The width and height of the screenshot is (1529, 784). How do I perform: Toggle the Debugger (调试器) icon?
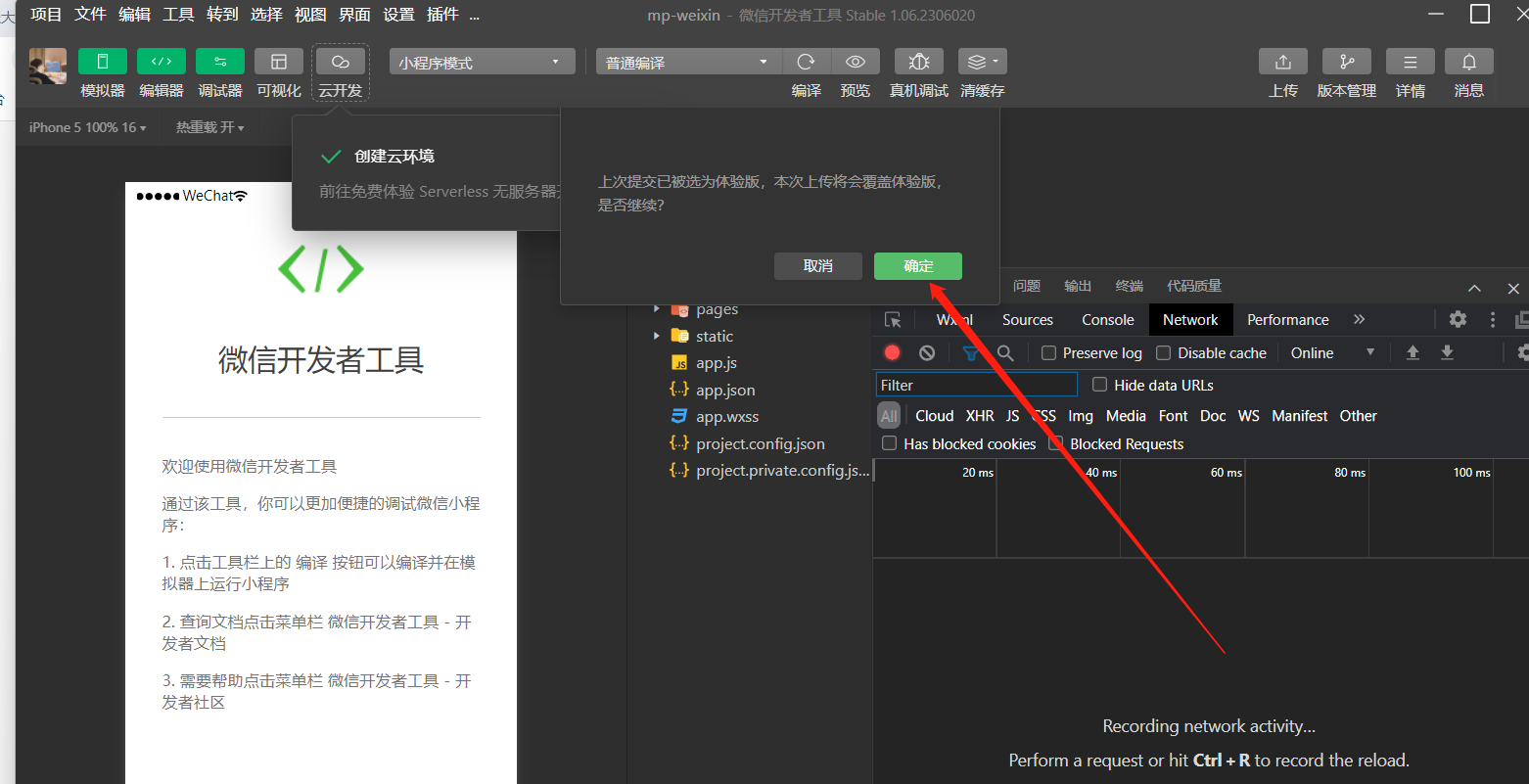tap(220, 62)
